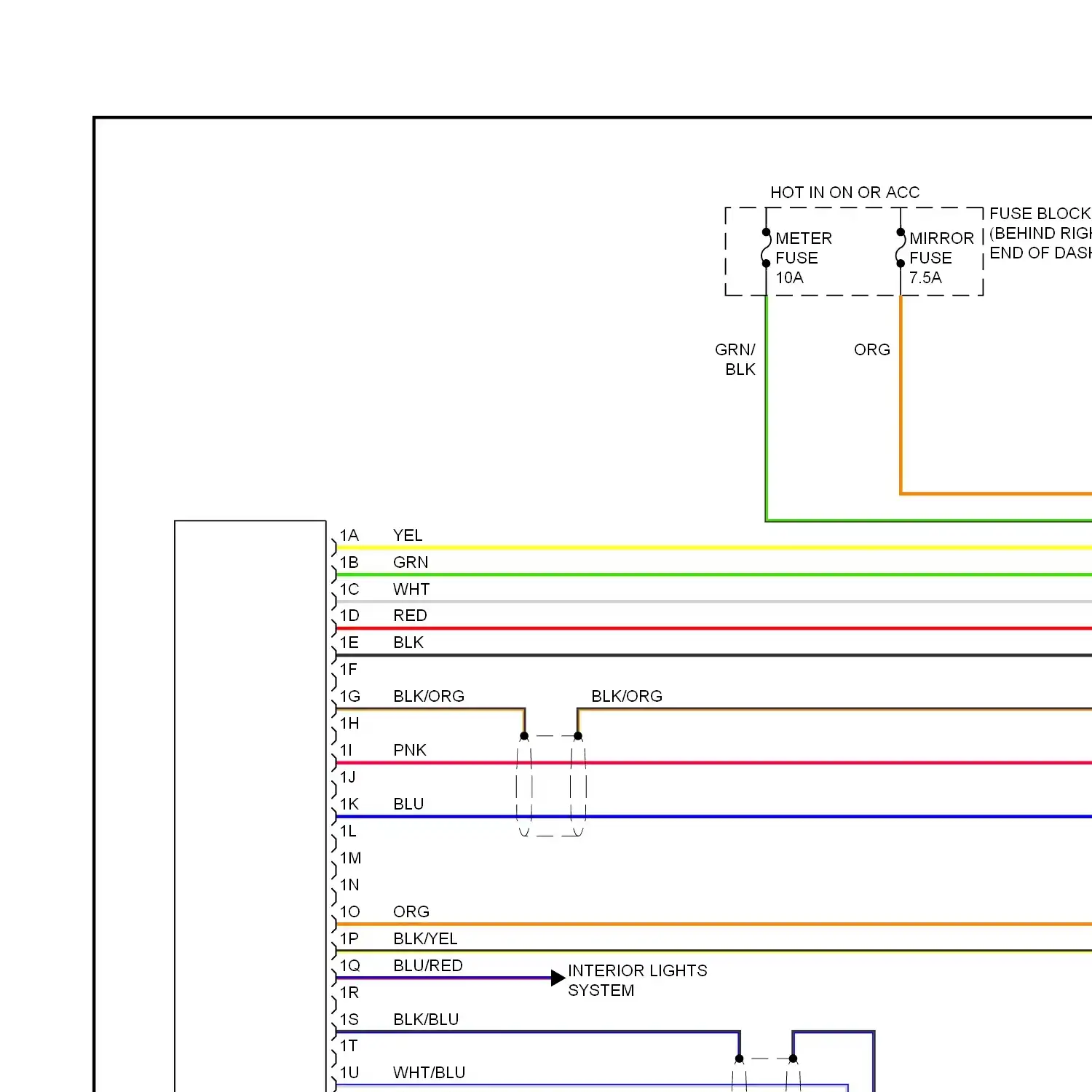Click the BLU/RED wire label

pos(428,966)
